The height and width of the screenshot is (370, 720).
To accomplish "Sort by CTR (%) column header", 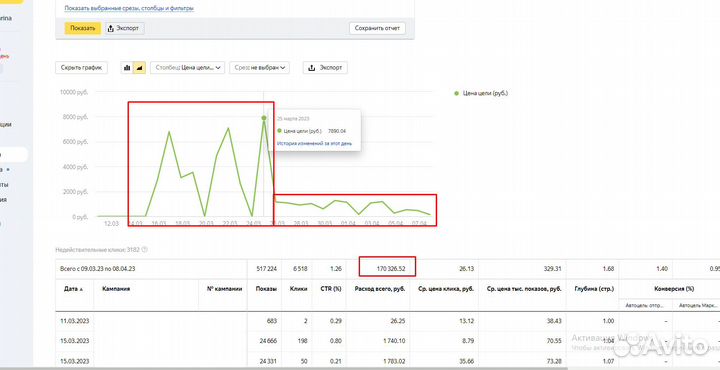I will (x=331, y=289).
